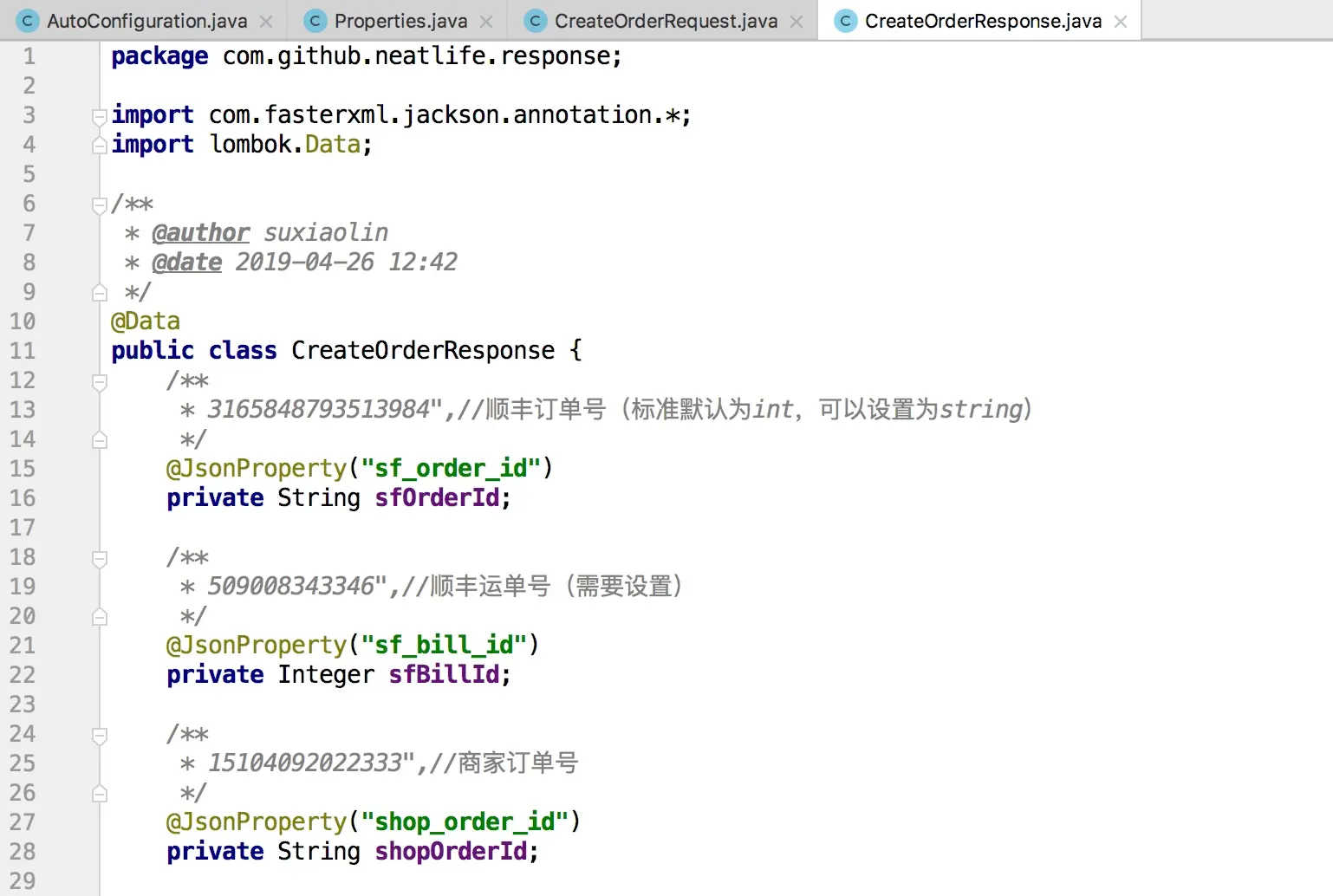Viewport: 1333px width, 896px height.
Task: Collapse the sfOrderId comment fold at line 12
Action: [100, 382]
